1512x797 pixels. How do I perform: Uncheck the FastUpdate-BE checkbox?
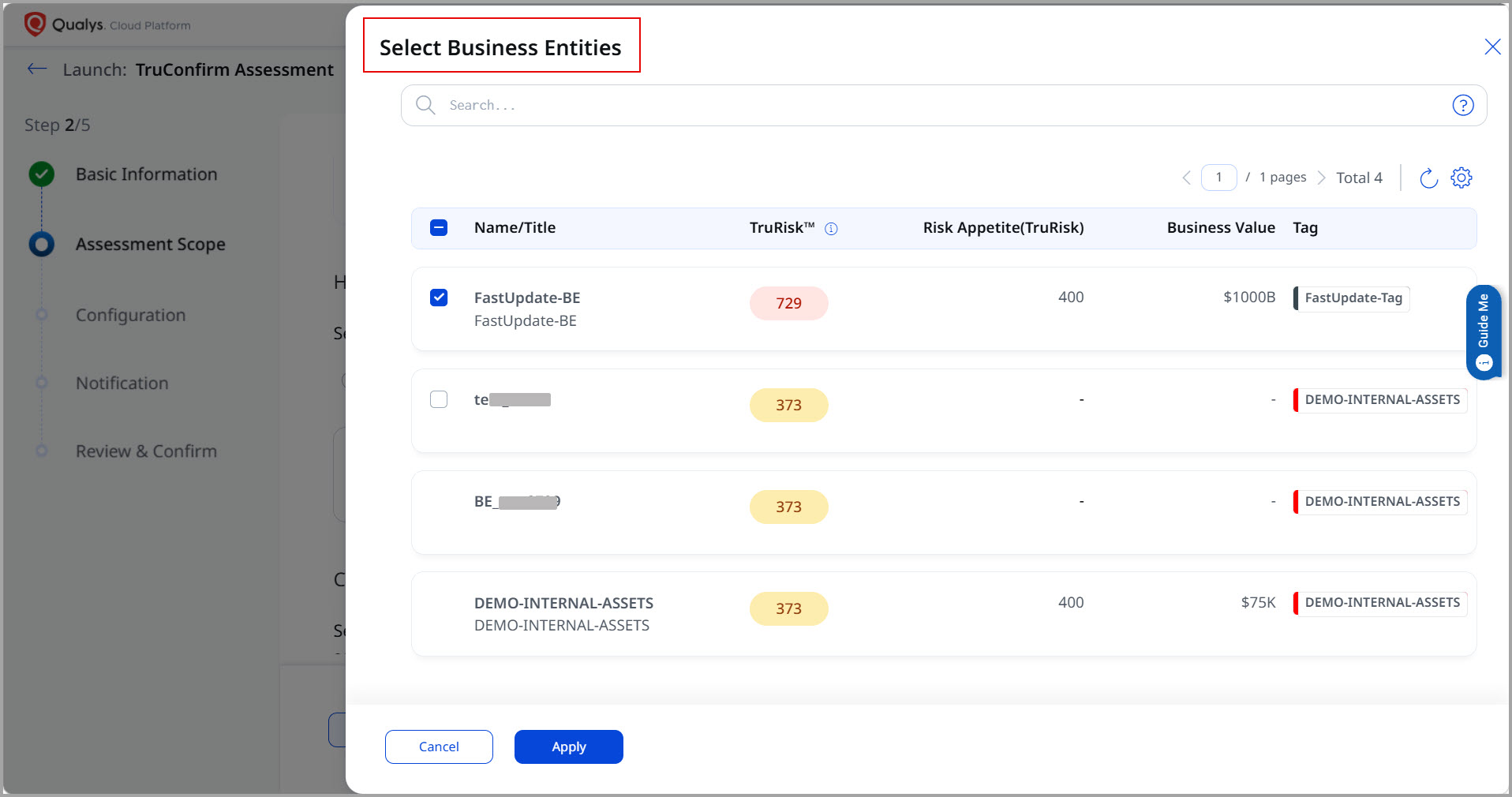coord(439,297)
